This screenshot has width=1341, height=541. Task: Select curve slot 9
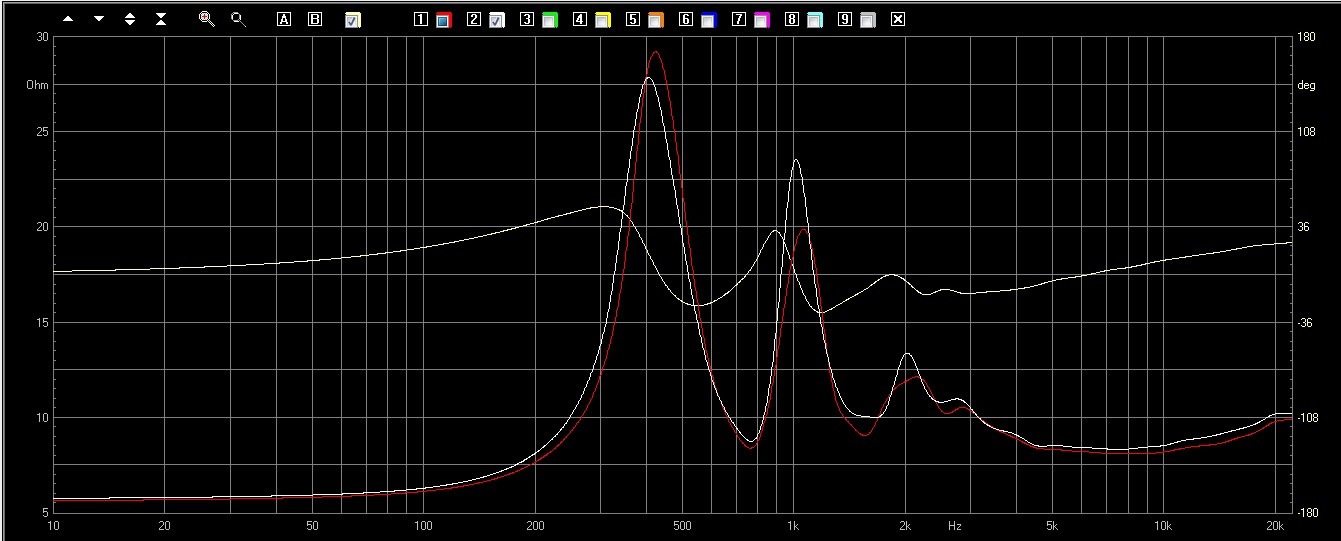845,19
